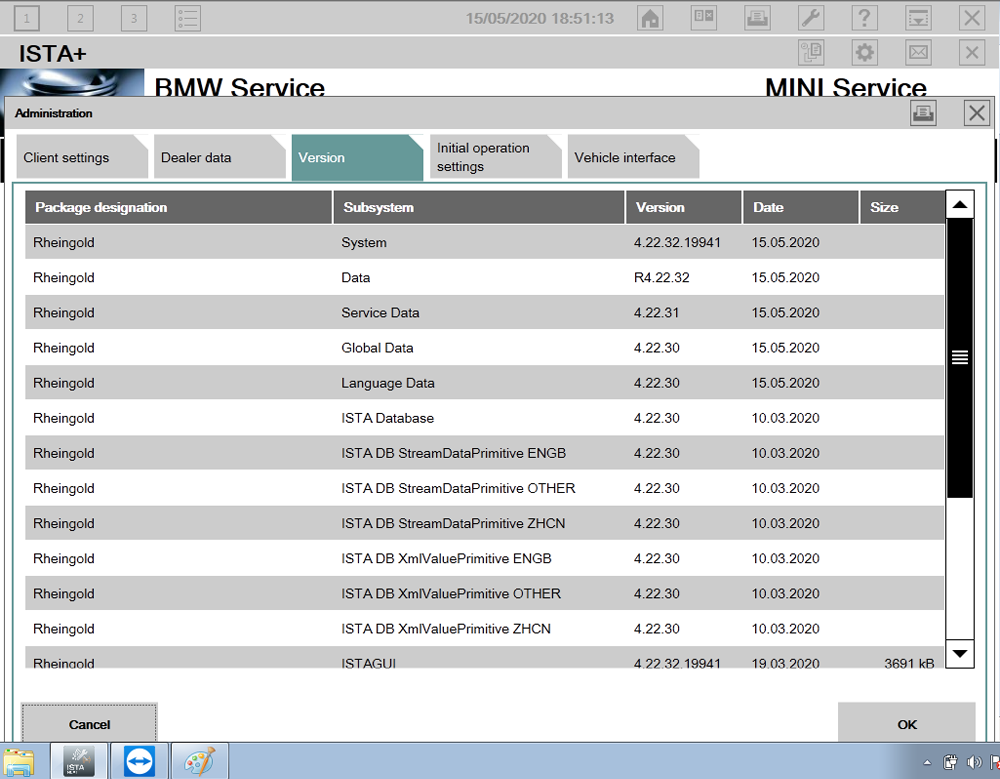Open TeamViewer from the taskbar
1000x779 pixels.
[139, 761]
